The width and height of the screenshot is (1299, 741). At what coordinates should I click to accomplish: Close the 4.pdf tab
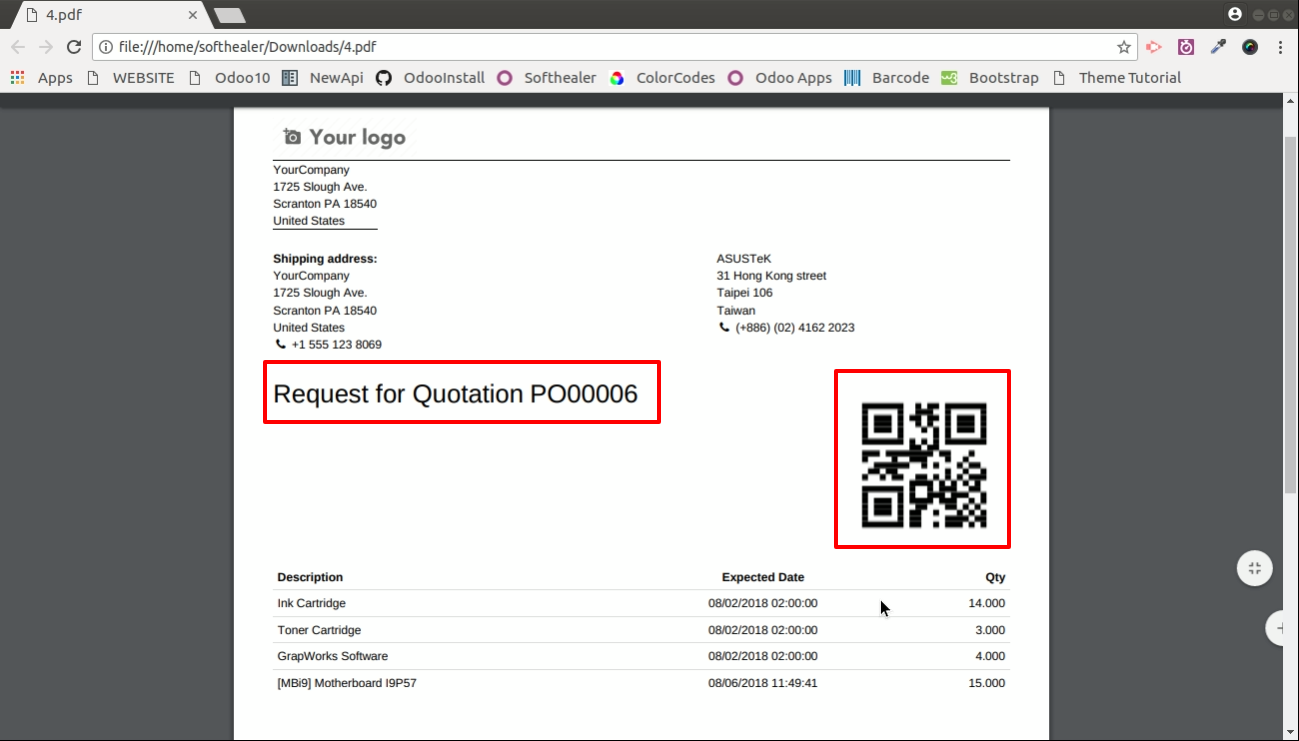pyautogui.click(x=193, y=15)
